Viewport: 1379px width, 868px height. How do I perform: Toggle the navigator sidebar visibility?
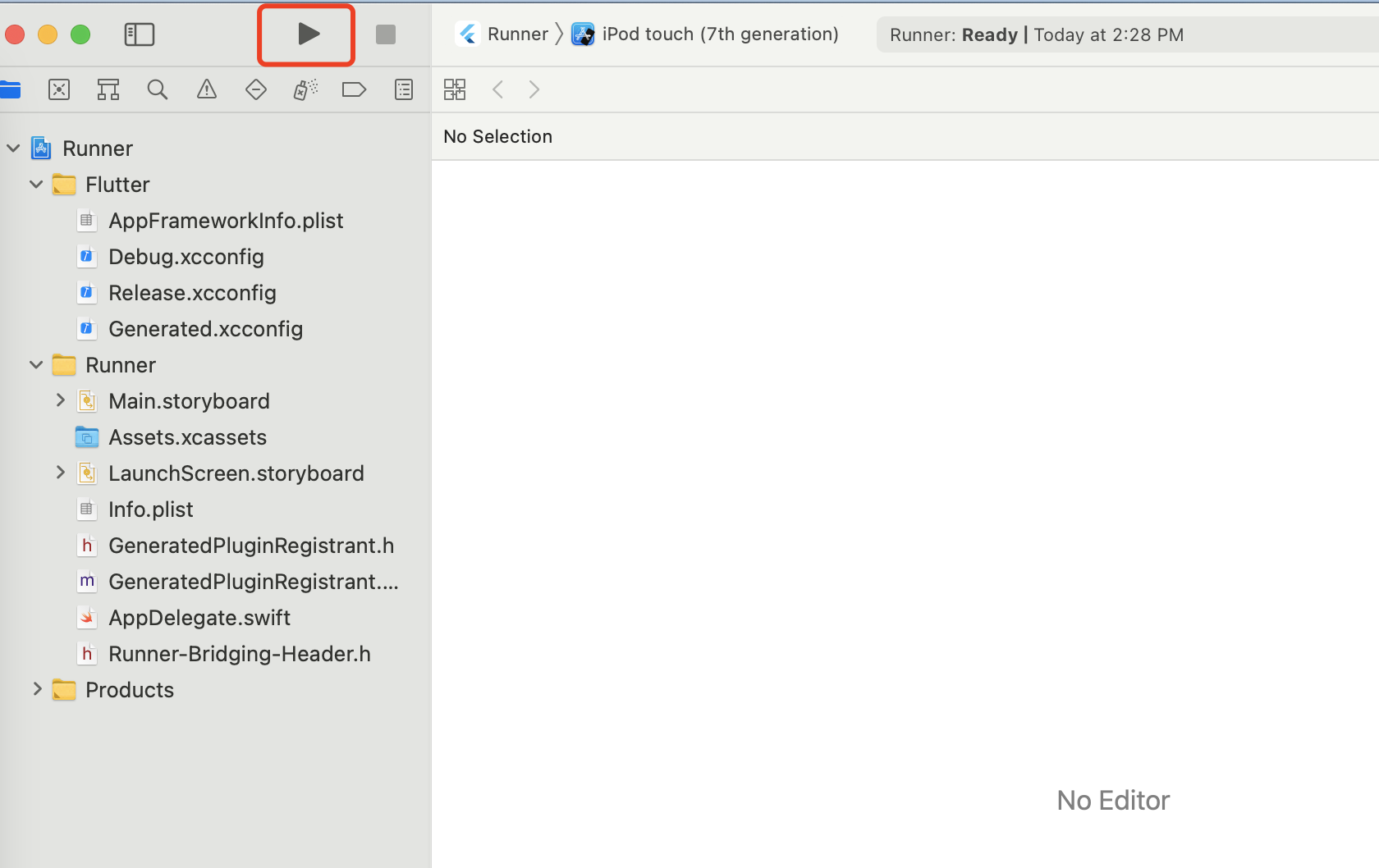(x=140, y=34)
